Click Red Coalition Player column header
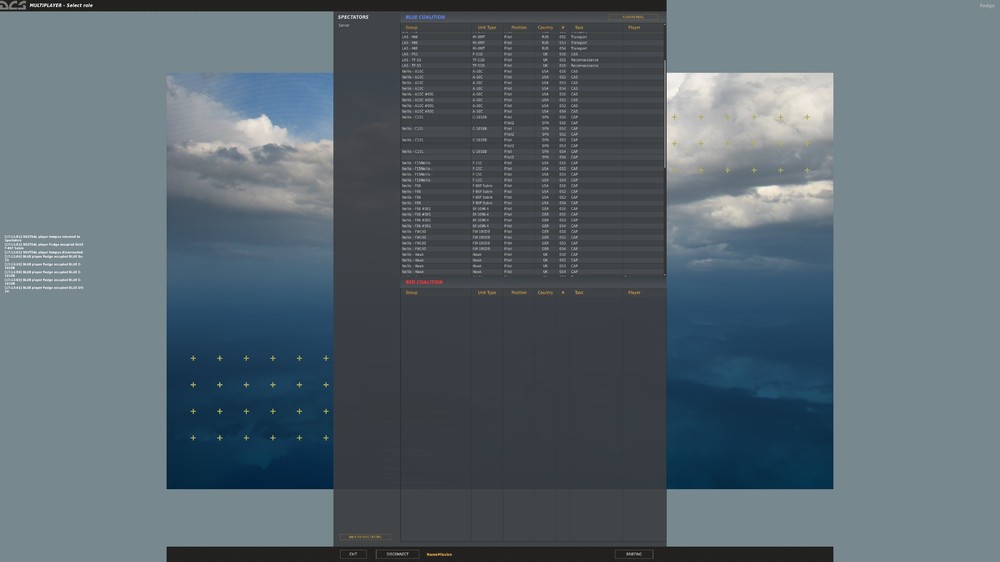 634,292
